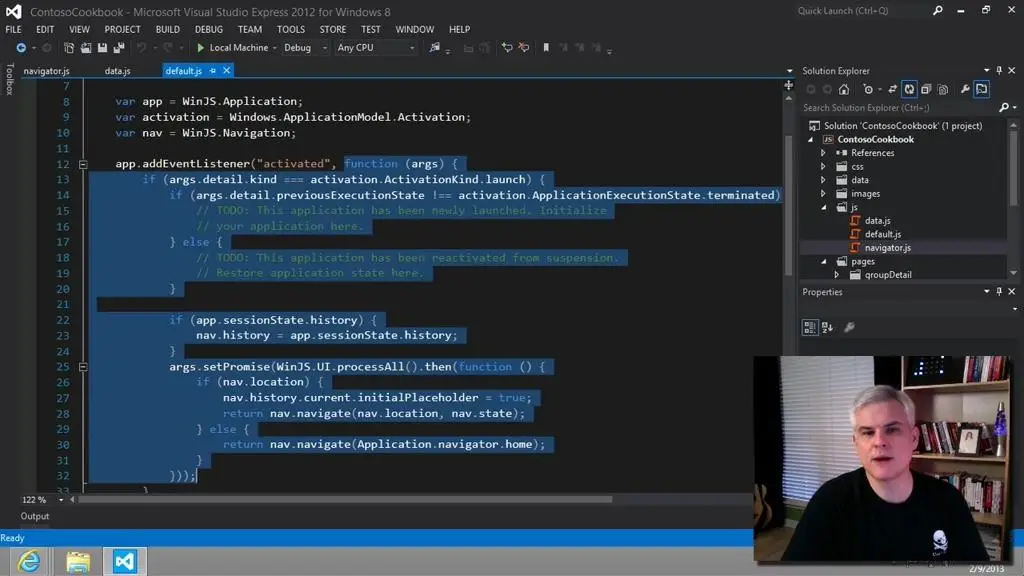The width and height of the screenshot is (1024, 576).
Task: Toggle Show All Files in Solution Explorer
Action: click(943, 89)
